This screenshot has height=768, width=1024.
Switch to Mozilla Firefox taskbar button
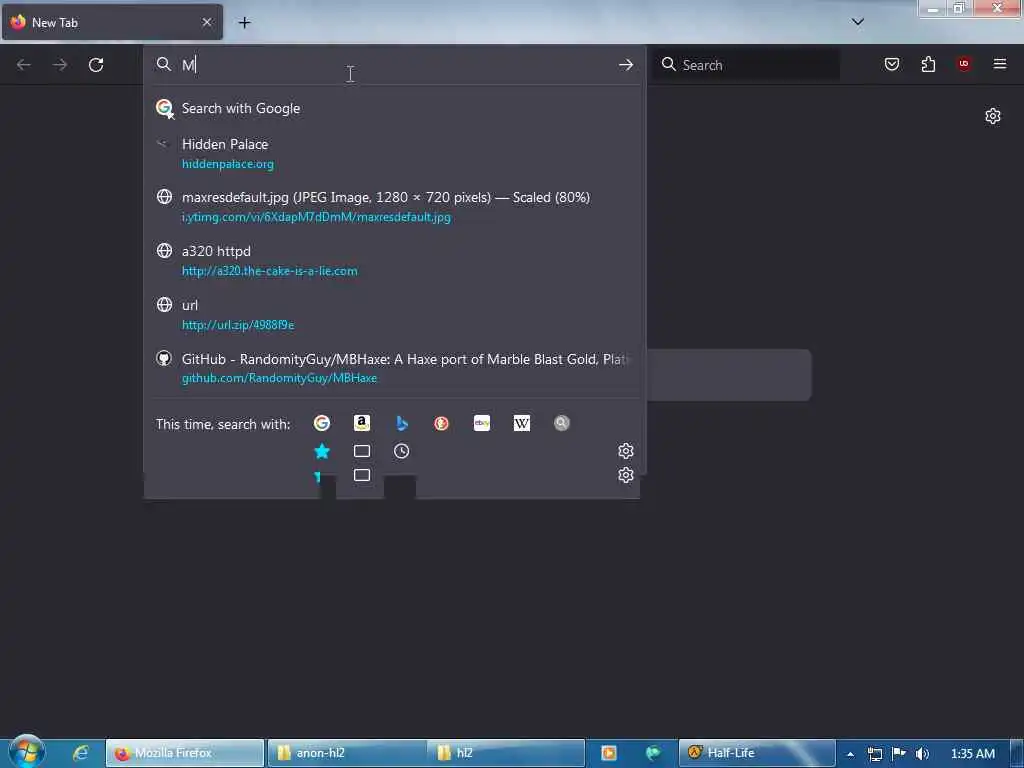(x=185, y=753)
